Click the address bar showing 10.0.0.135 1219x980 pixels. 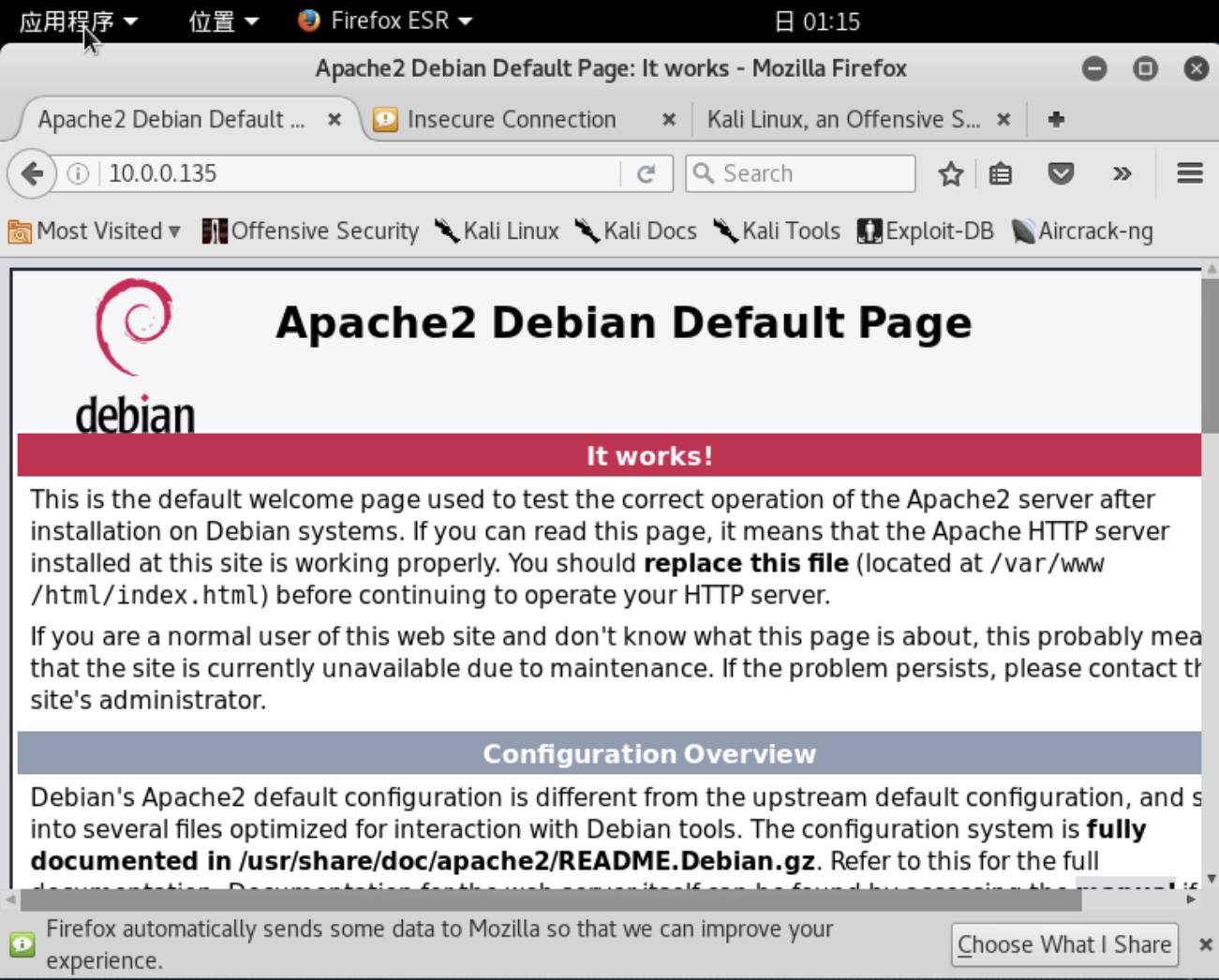coord(361,173)
